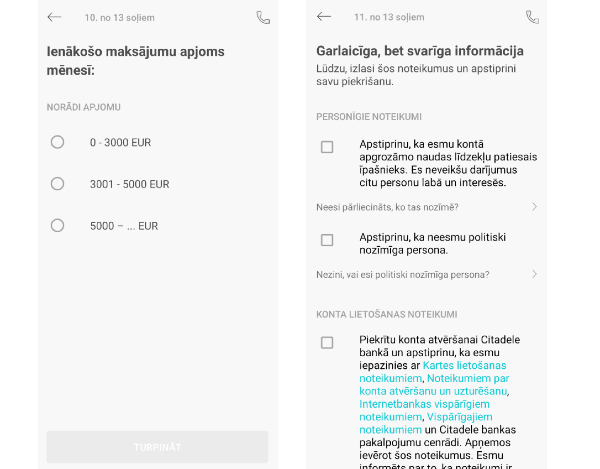Select the 5000 – ... EUR option
Screen dimensions: 600x469
(x=57, y=225)
